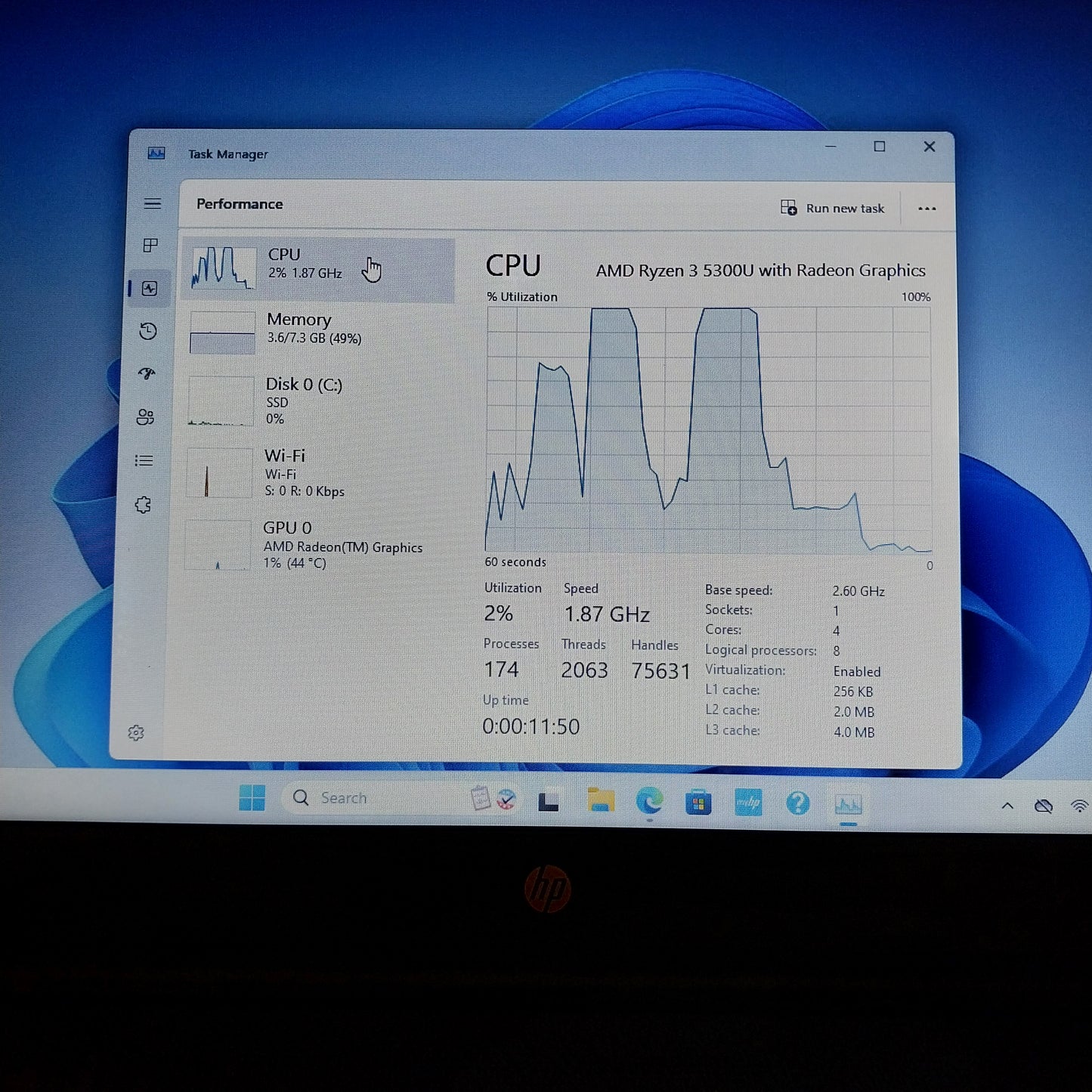The image size is (1092, 1092).
Task: Click the Base speed 2.60 GHz value
Action: 858,591
